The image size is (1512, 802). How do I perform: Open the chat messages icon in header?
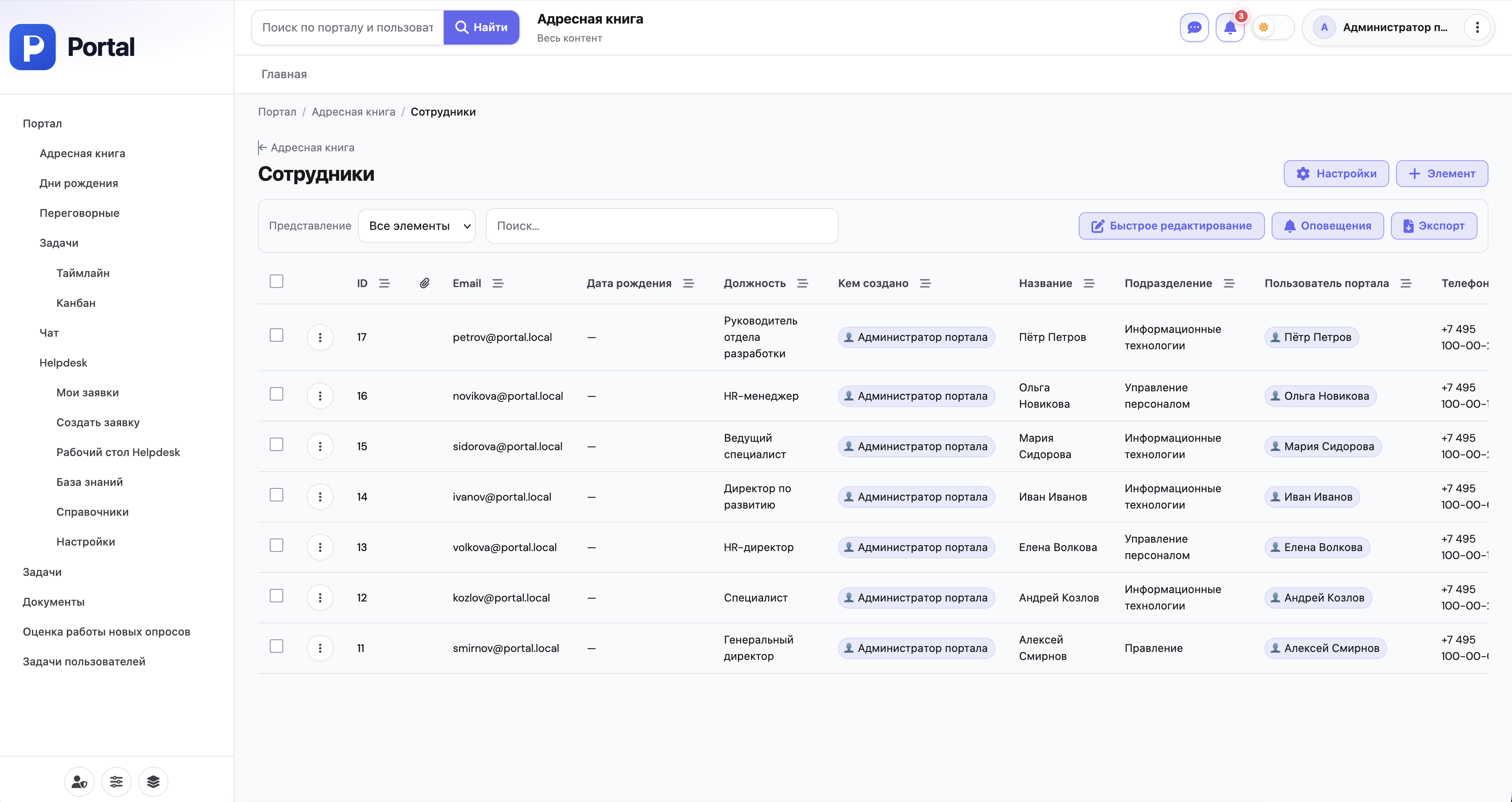point(1194,28)
